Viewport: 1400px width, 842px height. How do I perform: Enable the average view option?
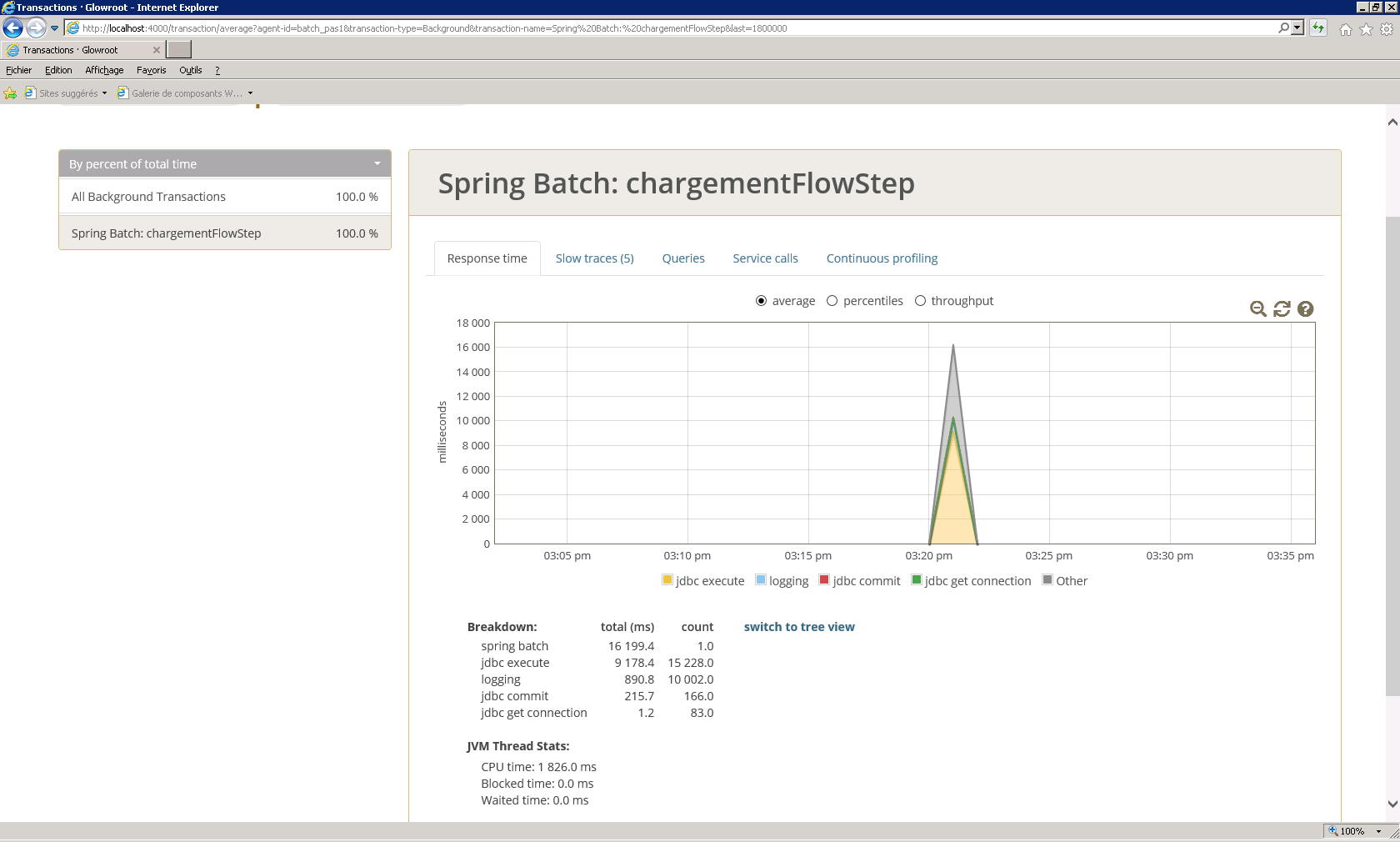coord(759,301)
